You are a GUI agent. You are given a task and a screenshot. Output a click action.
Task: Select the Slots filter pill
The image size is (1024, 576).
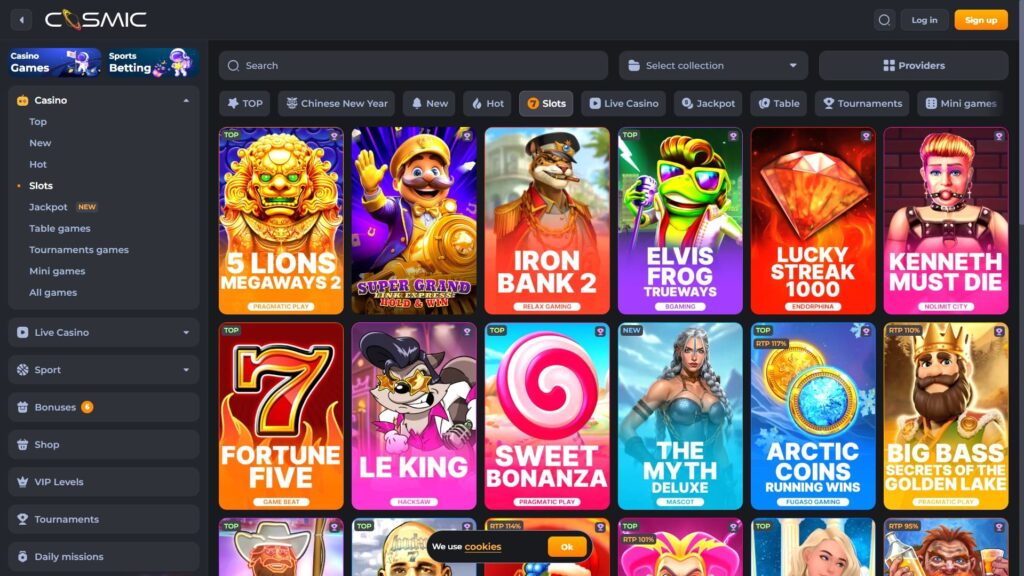click(x=546, y=103)
